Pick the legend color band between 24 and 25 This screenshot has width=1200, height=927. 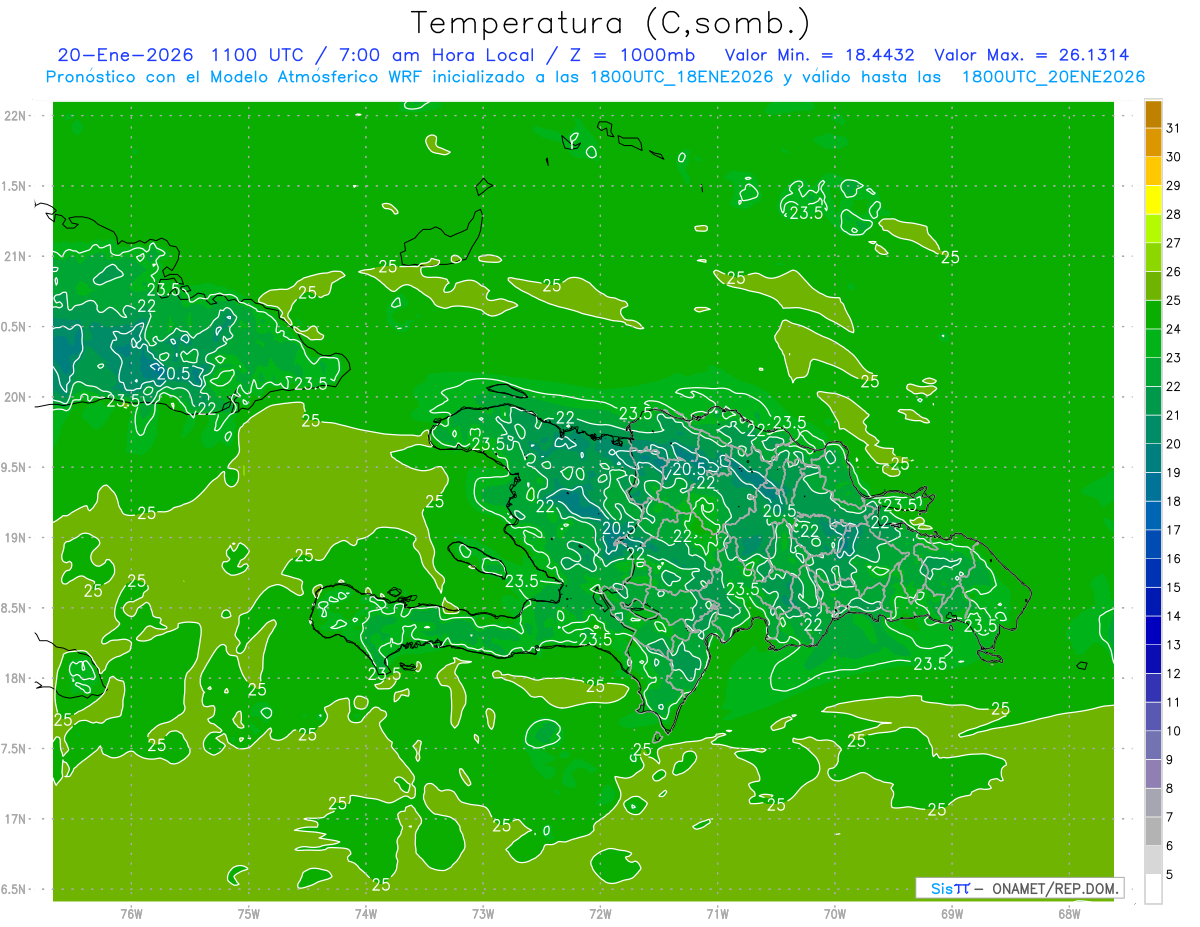(1153, 315)
